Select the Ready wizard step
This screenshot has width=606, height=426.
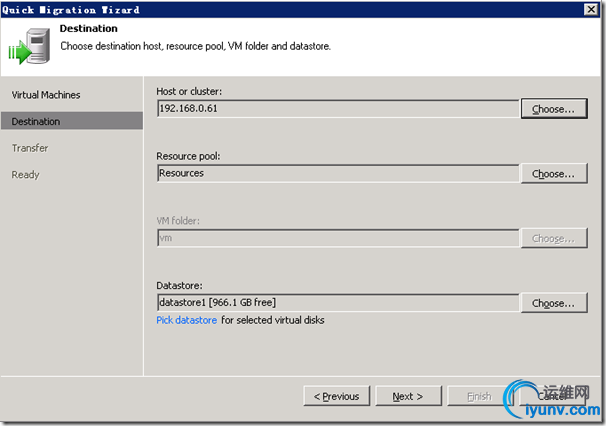(25, 175)
